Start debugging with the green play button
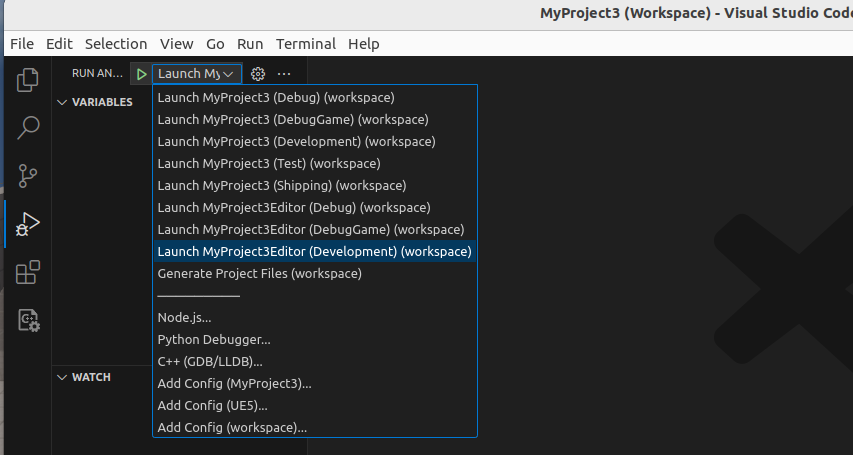Screen dimensions: 853x455 click(141, 74)
